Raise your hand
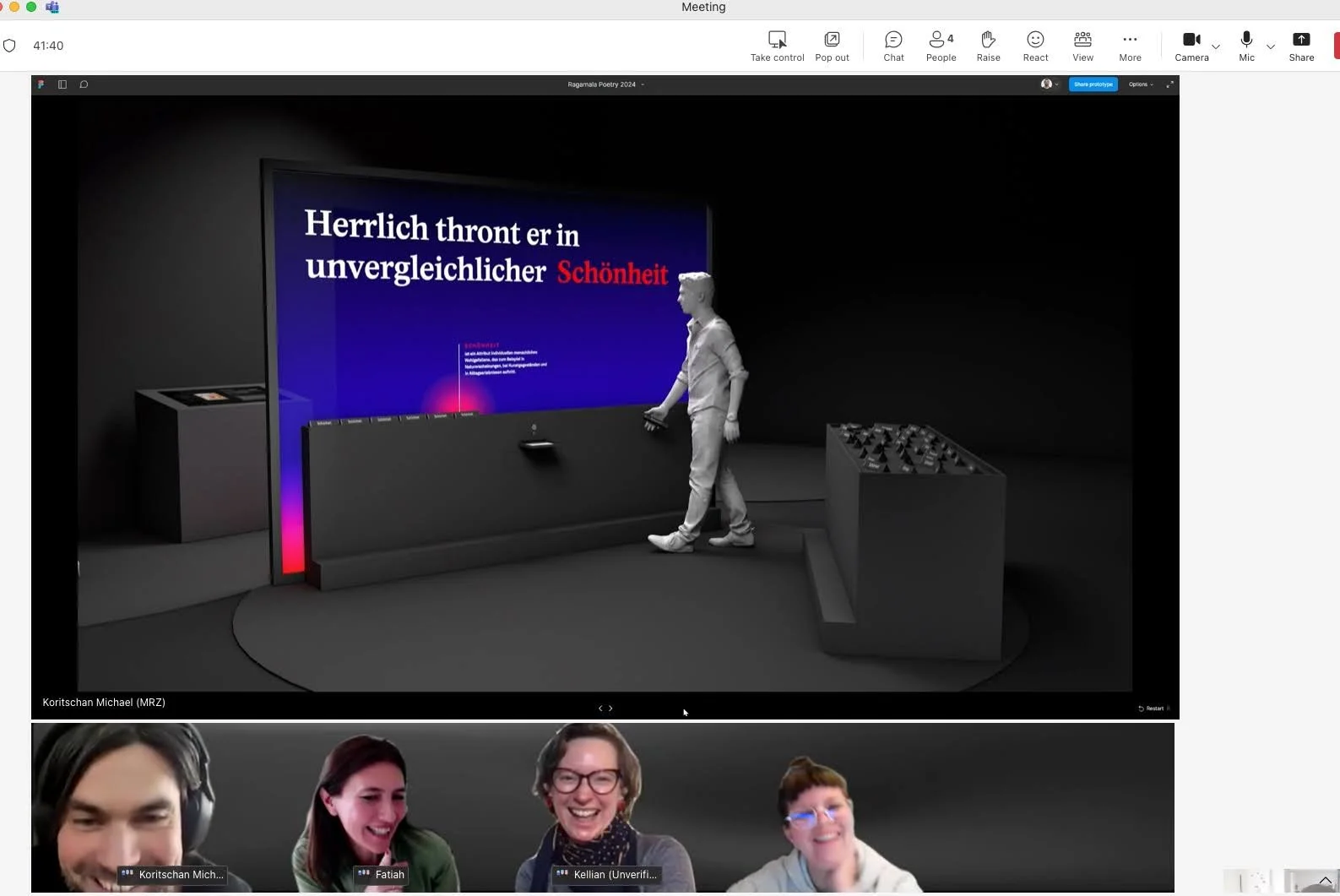Viewport: 1340px width, 896px height. [988, 46]
